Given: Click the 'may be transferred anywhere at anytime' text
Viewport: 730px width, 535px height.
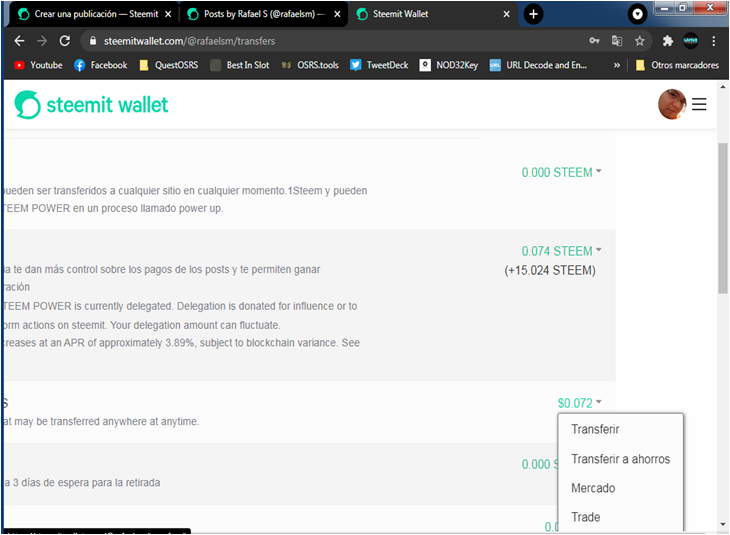Looking at the screenshot, I should 107,421.
